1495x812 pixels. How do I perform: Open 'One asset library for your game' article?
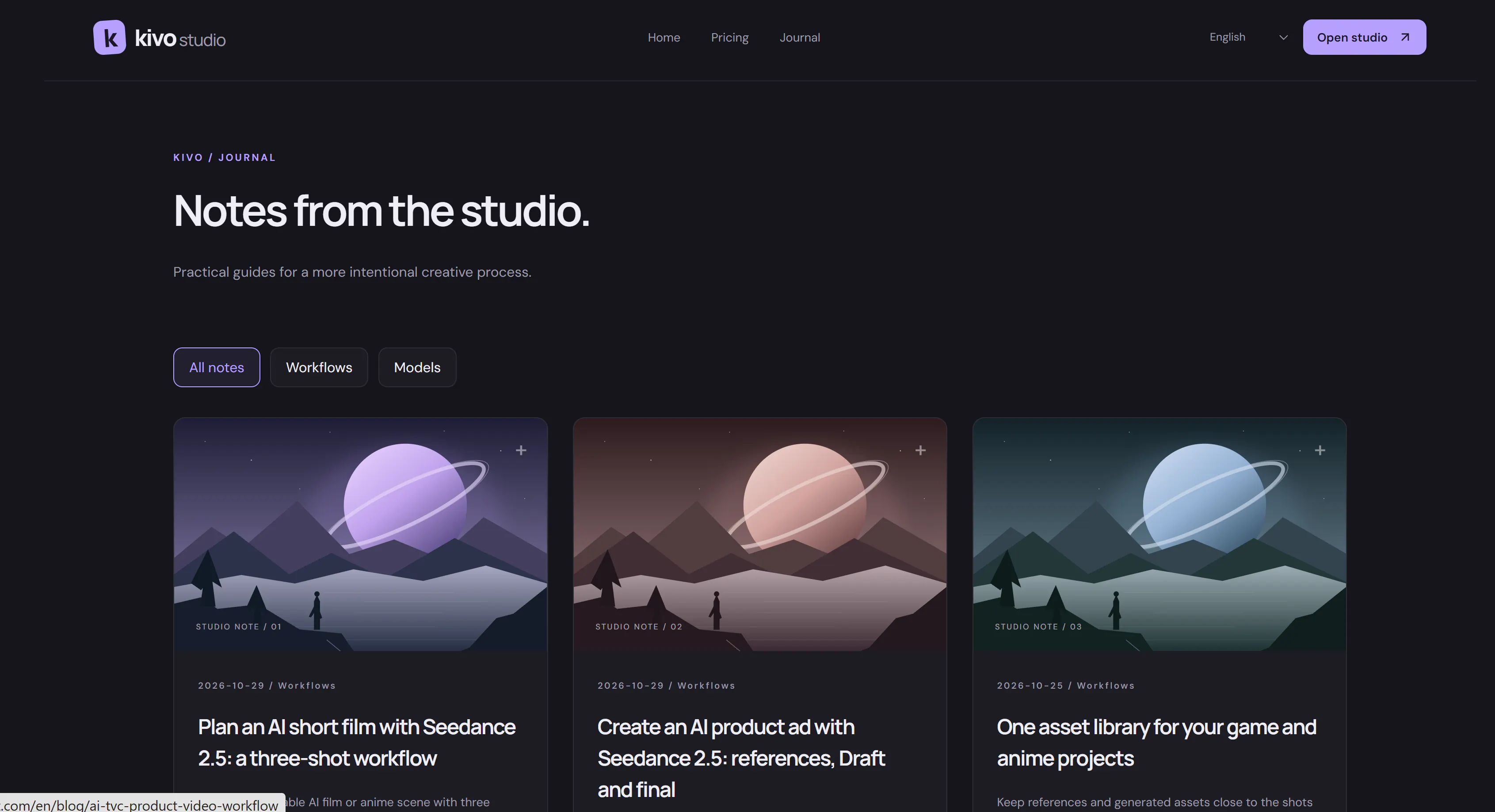(x=1156, y=742)
